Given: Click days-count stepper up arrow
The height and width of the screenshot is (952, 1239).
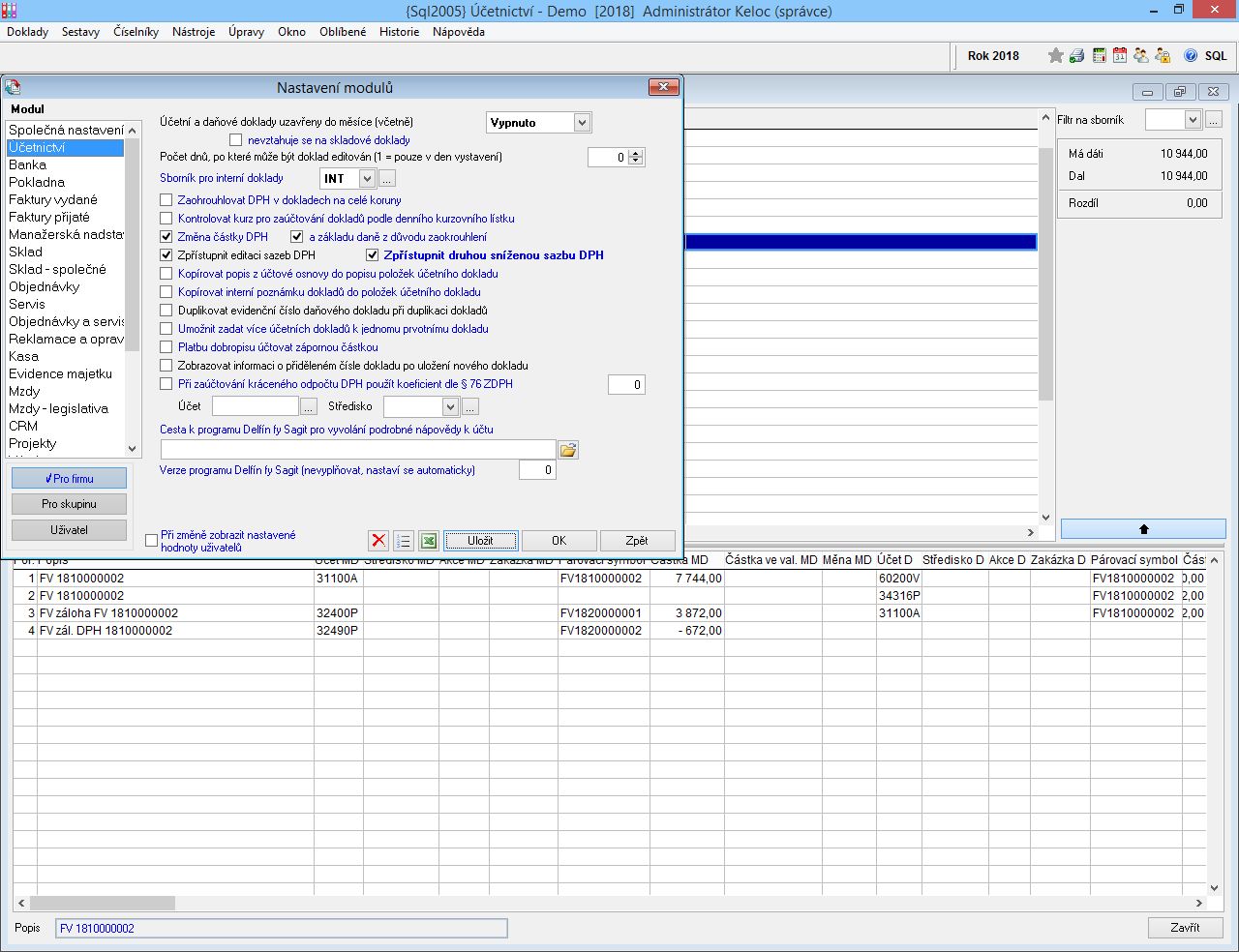Looking at the screenshot, I should (x=635, y=153).
